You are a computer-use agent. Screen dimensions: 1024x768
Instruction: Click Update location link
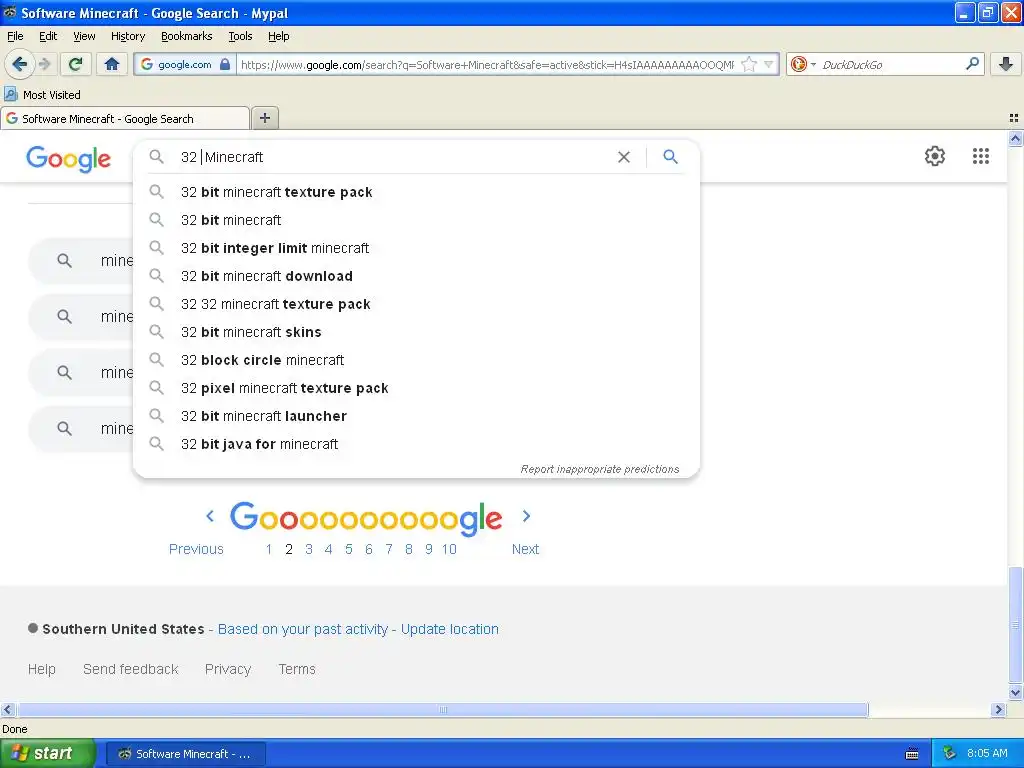point(449,629)
